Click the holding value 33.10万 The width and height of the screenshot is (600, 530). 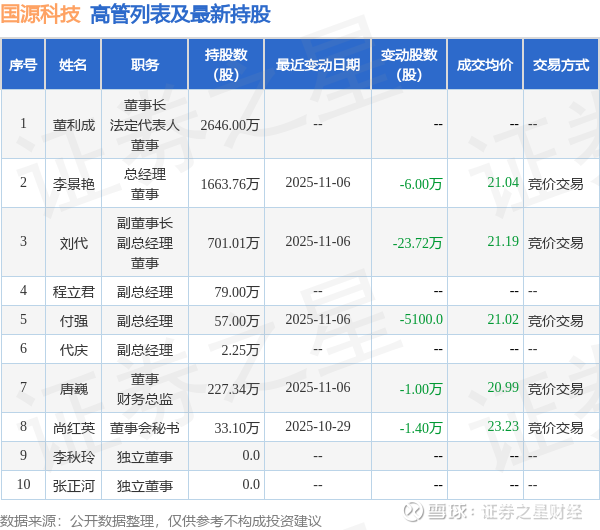pos(237,428)
